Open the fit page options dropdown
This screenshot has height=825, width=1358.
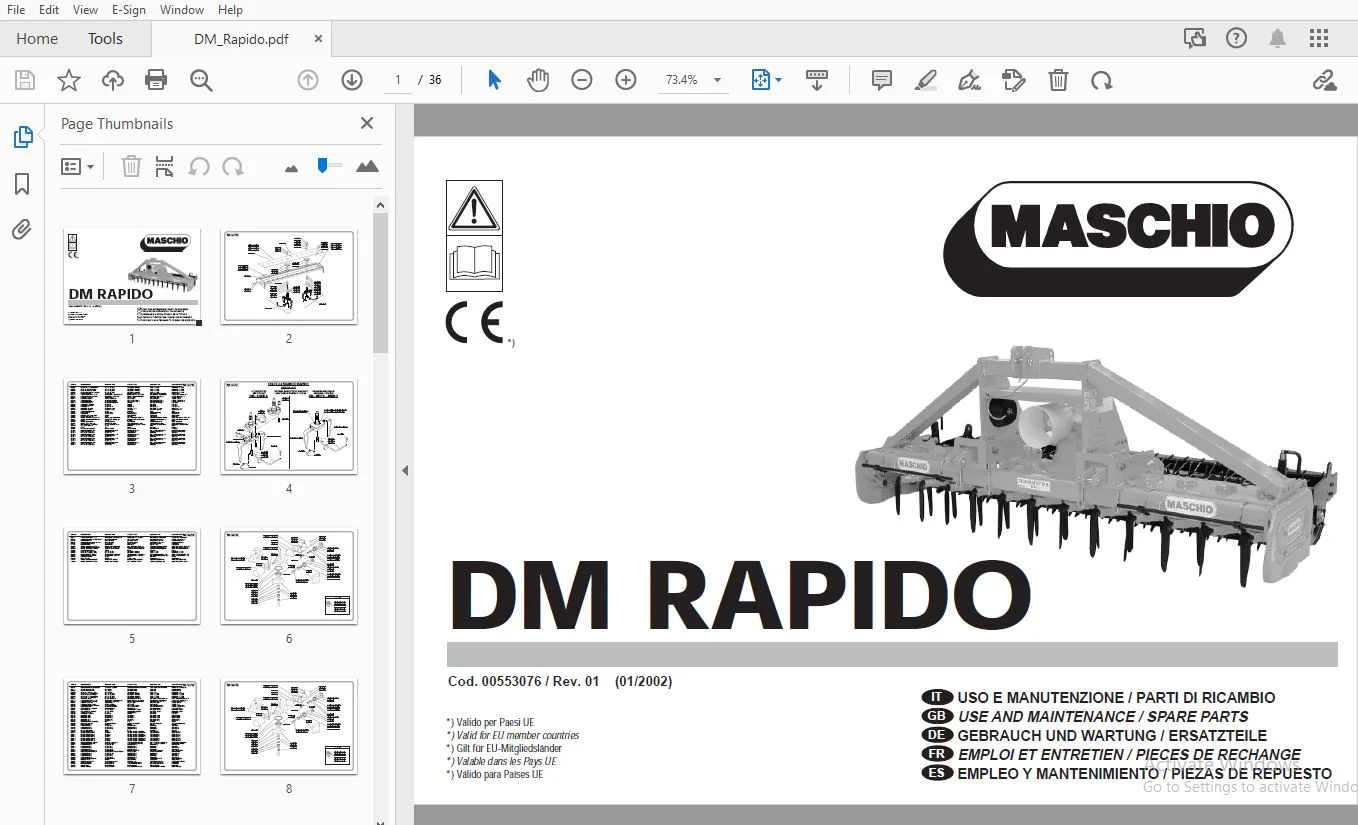tap(767, 80)
